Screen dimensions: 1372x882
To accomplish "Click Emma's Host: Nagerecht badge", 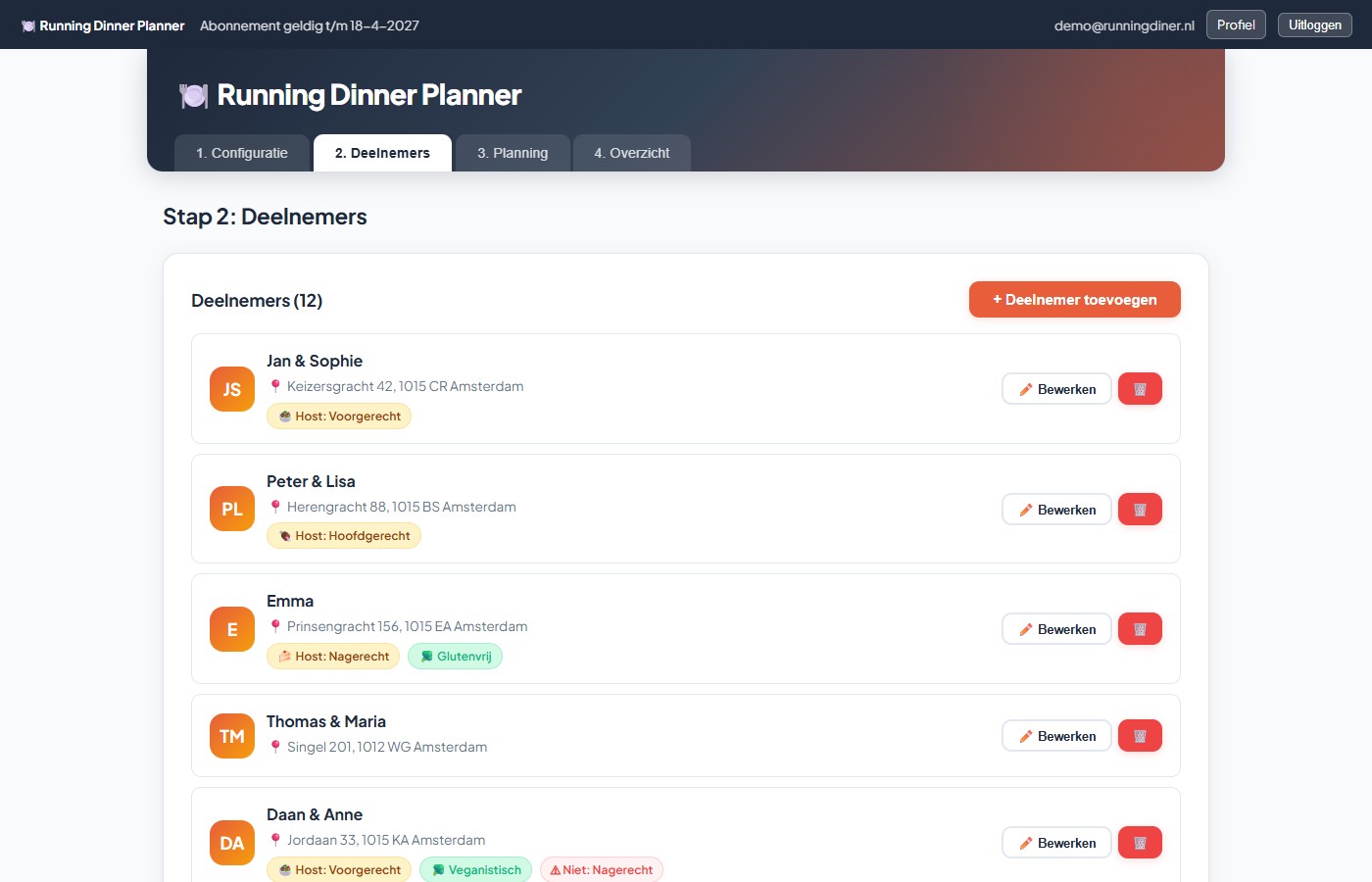I will click(x=333, y=657).
